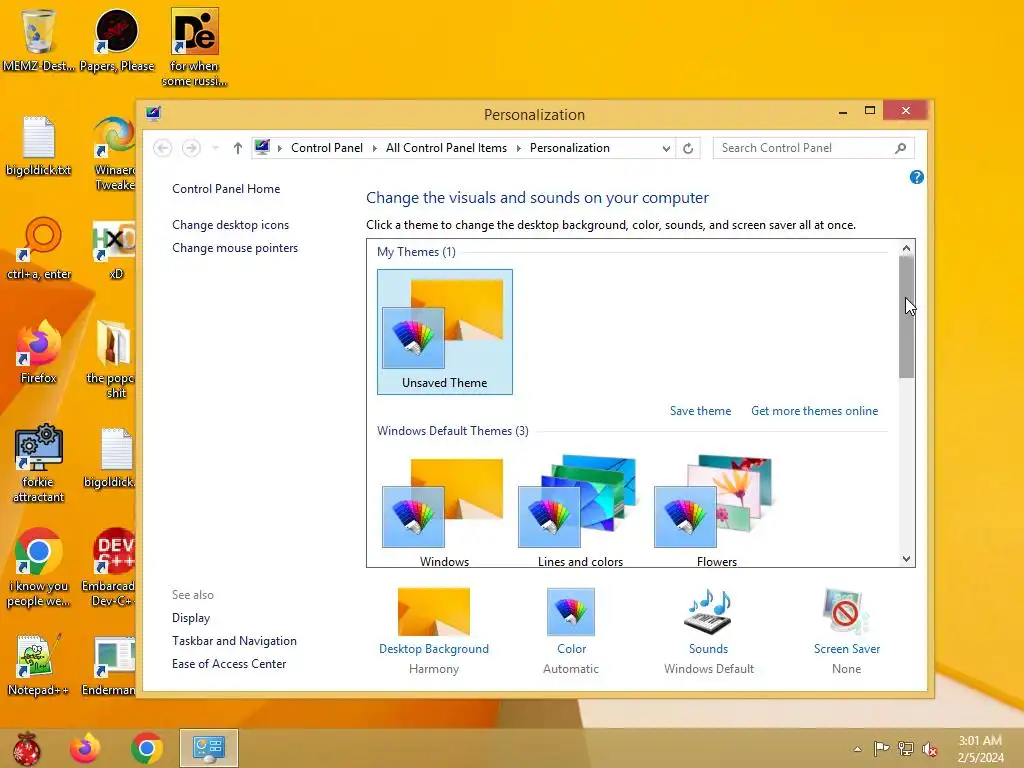Open Change mouse pointers link
Screen dimensions: 1024x768
(235, 248)
